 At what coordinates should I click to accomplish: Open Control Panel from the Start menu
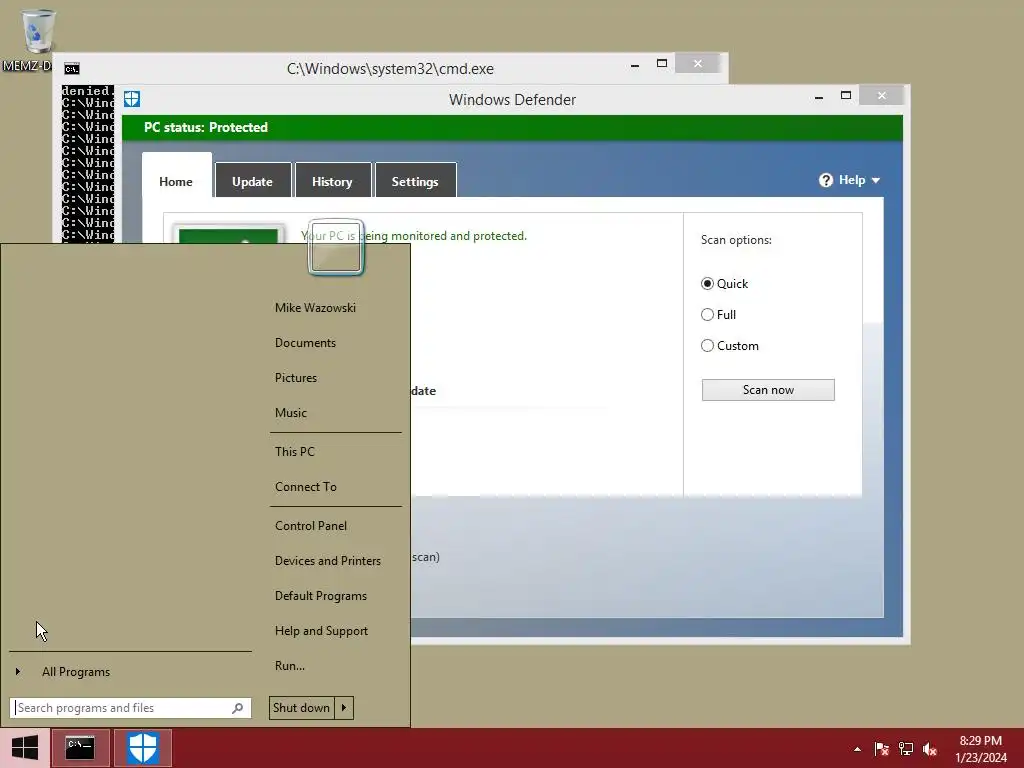pyautogui.click(x=311, y=526)
